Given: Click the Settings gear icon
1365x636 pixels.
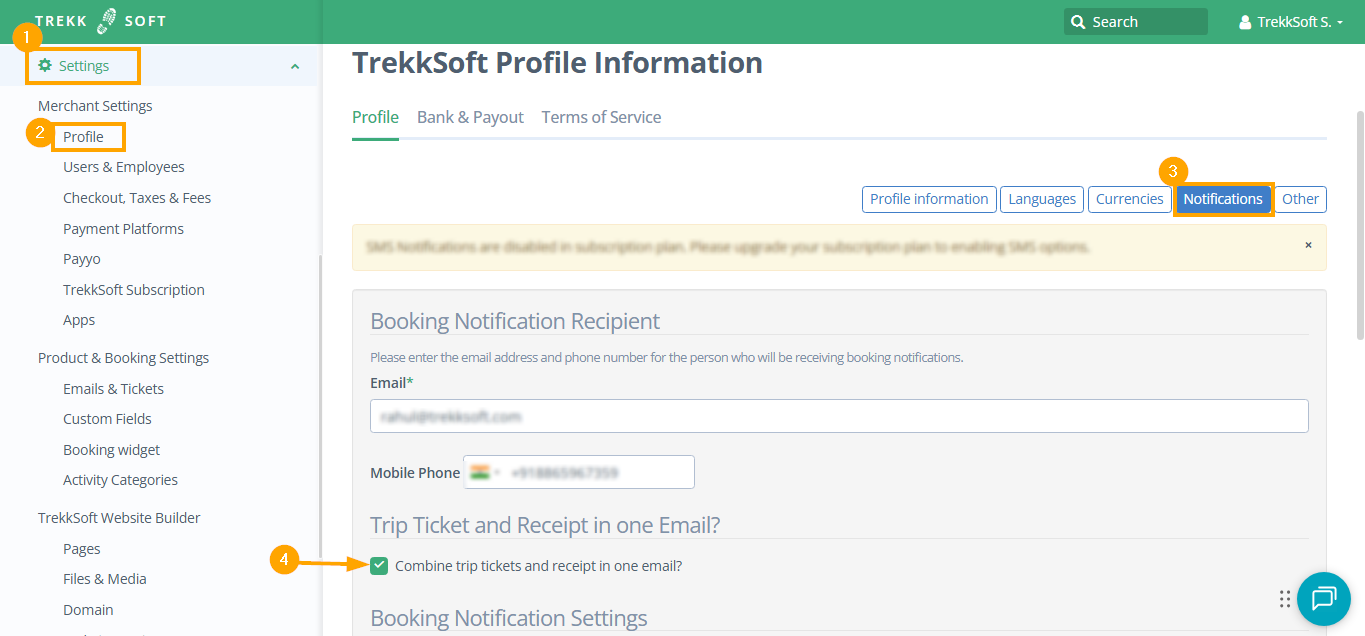Looking at the screenshot, I should [x=45, y=66].
